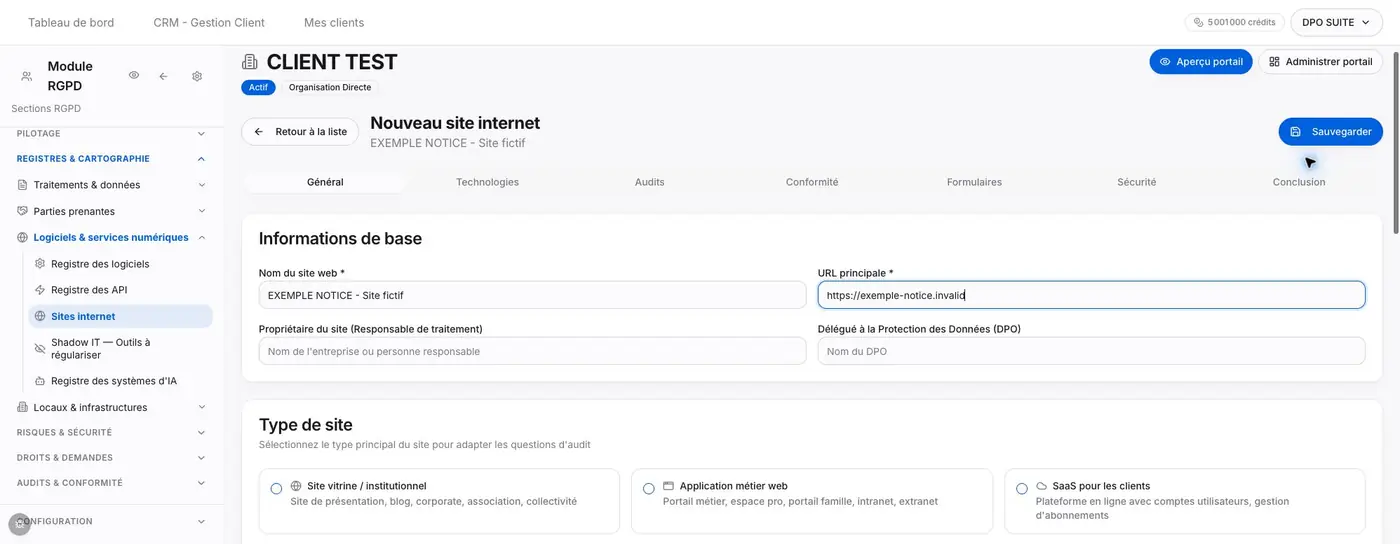
Task: Click the Registre des API lightning icon
Action: click(40, 290)
